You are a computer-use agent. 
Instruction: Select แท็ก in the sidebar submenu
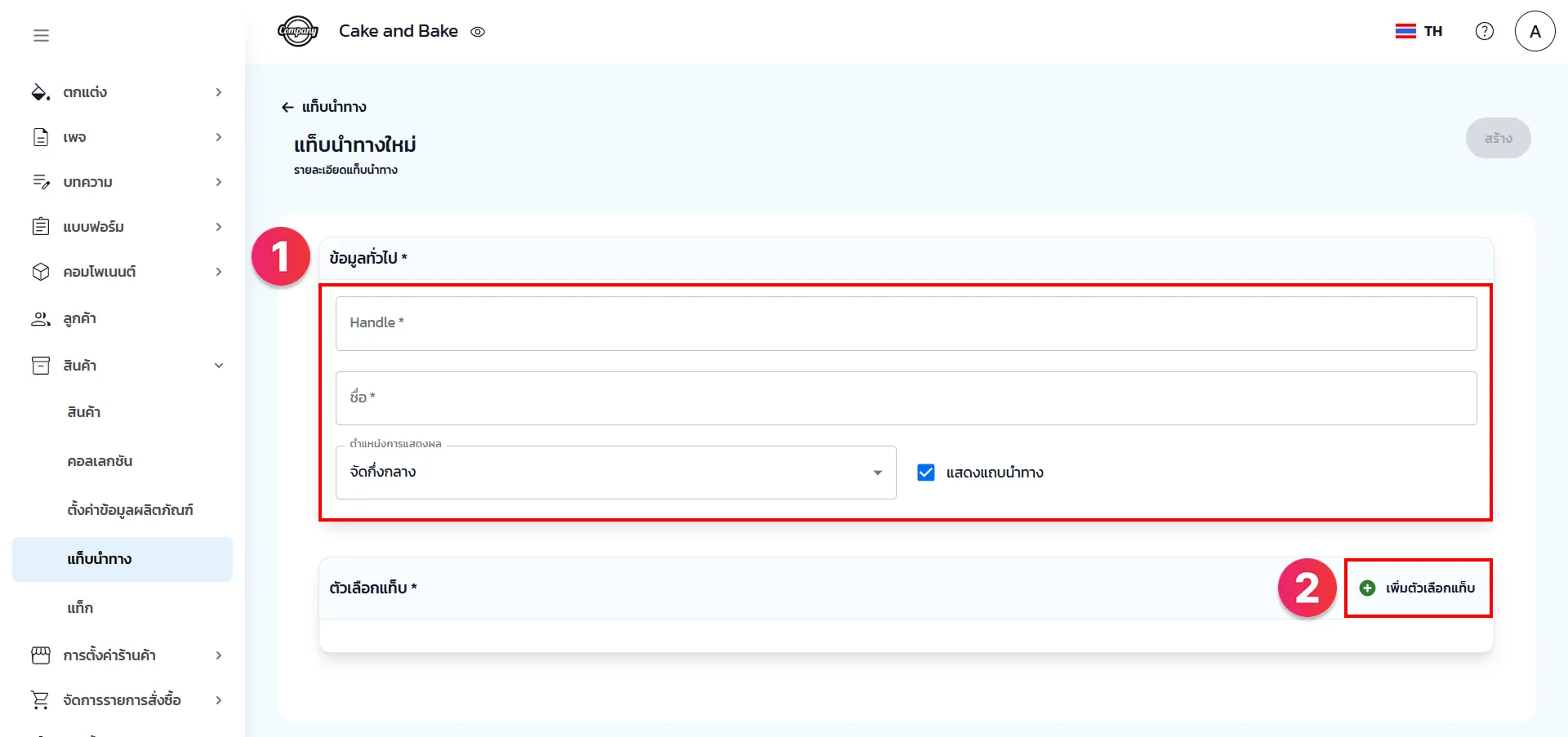[x=80, y=608]
